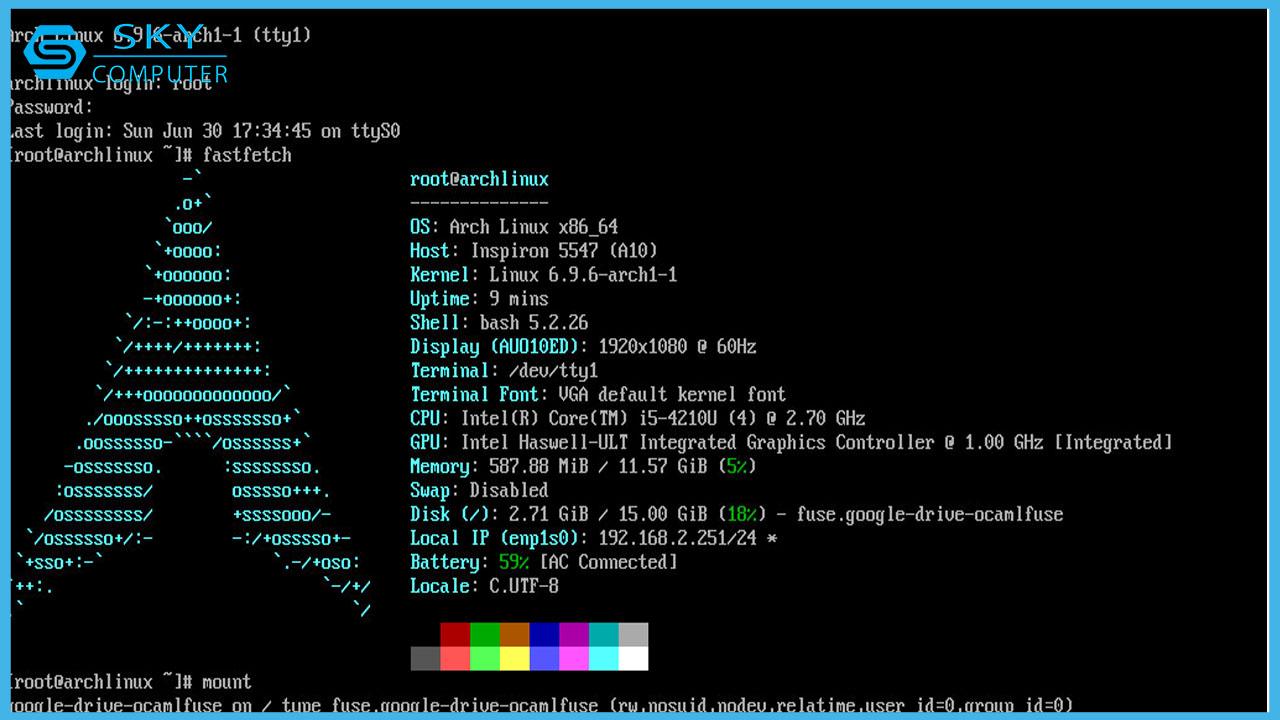1280x720 pixels.
Task: Click the red color block in the palette
Action: click(455, 635)
